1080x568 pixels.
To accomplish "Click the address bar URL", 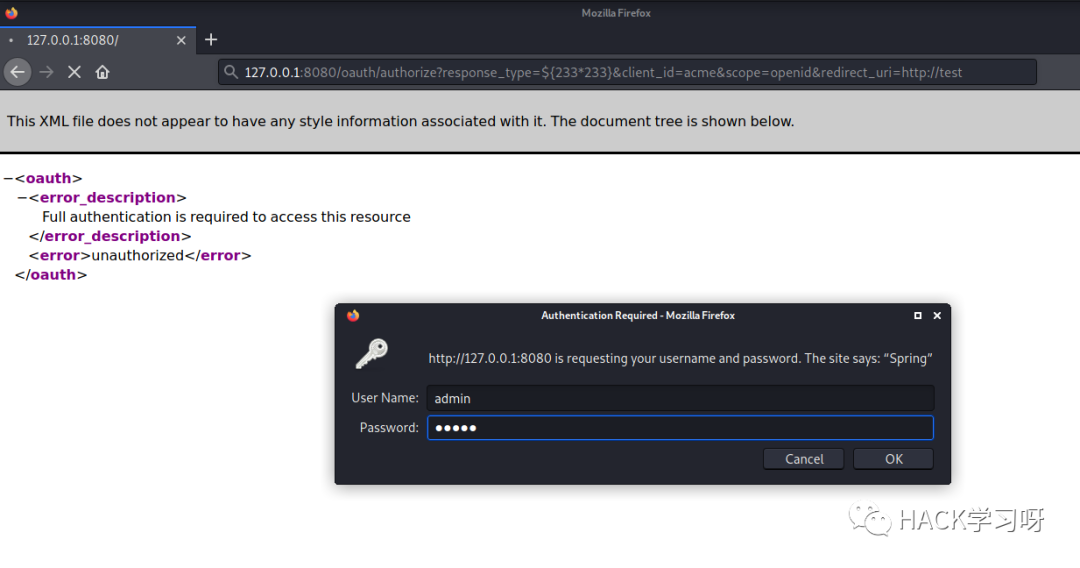I will (603, 72).
